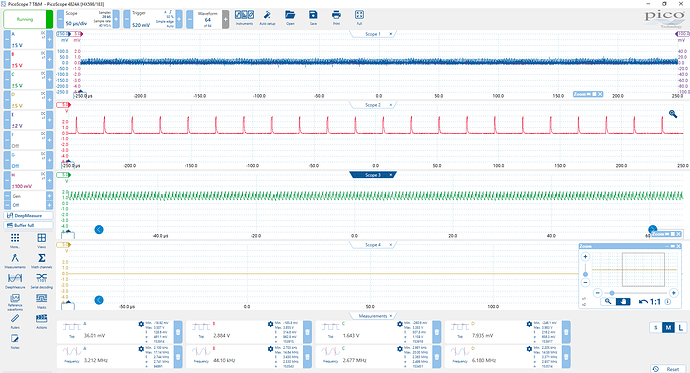Open Trigger settings showing 520 mV

point(152,19)
